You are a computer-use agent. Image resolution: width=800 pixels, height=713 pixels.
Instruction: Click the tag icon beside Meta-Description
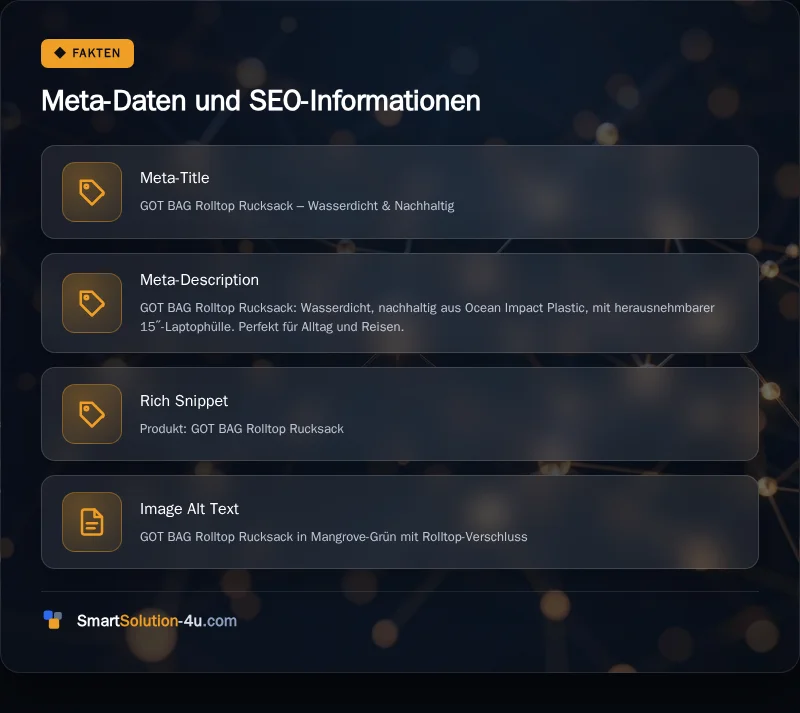point(92,303)
